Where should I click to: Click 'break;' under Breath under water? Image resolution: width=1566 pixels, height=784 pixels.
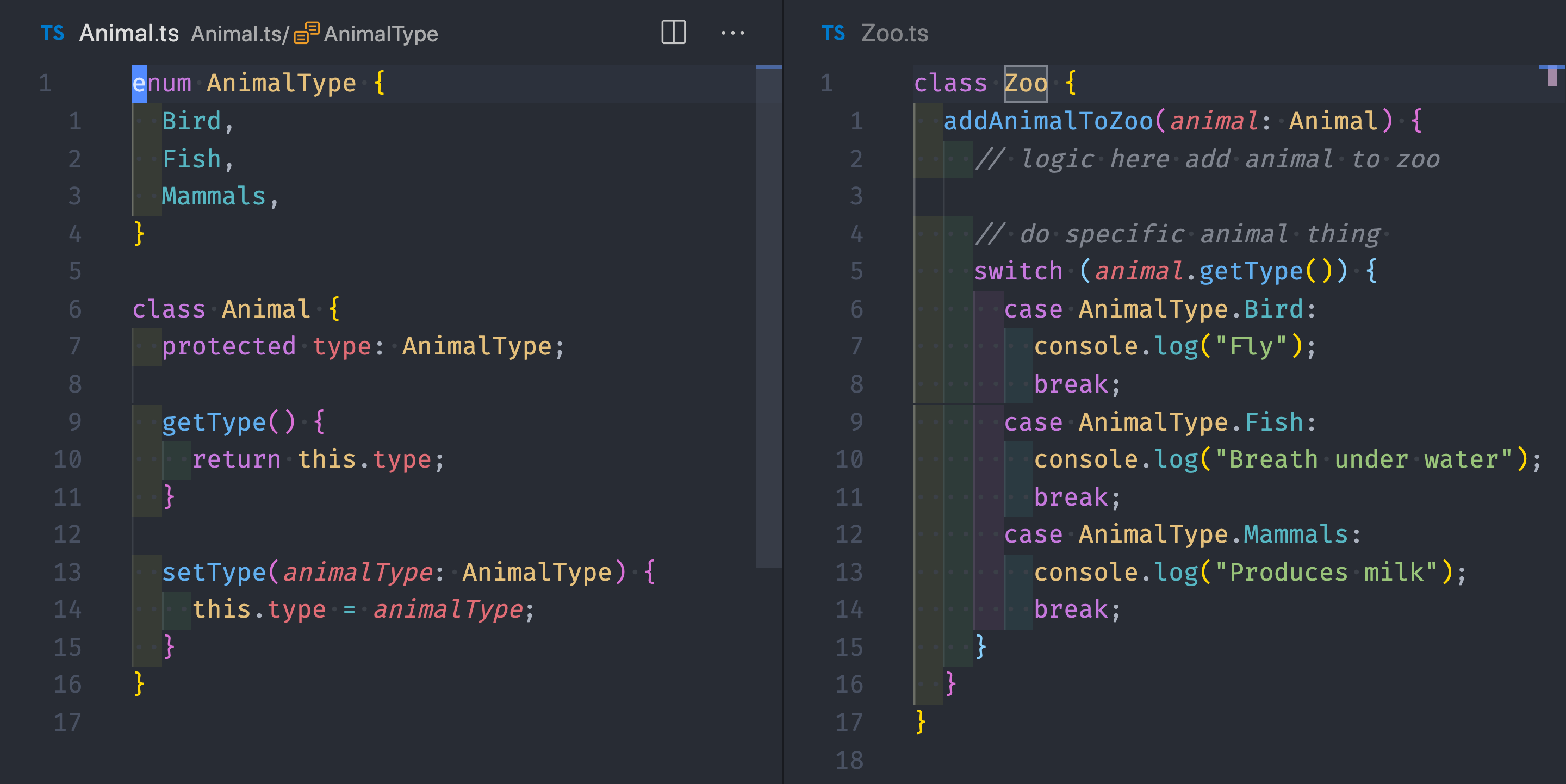[1078, 498]
